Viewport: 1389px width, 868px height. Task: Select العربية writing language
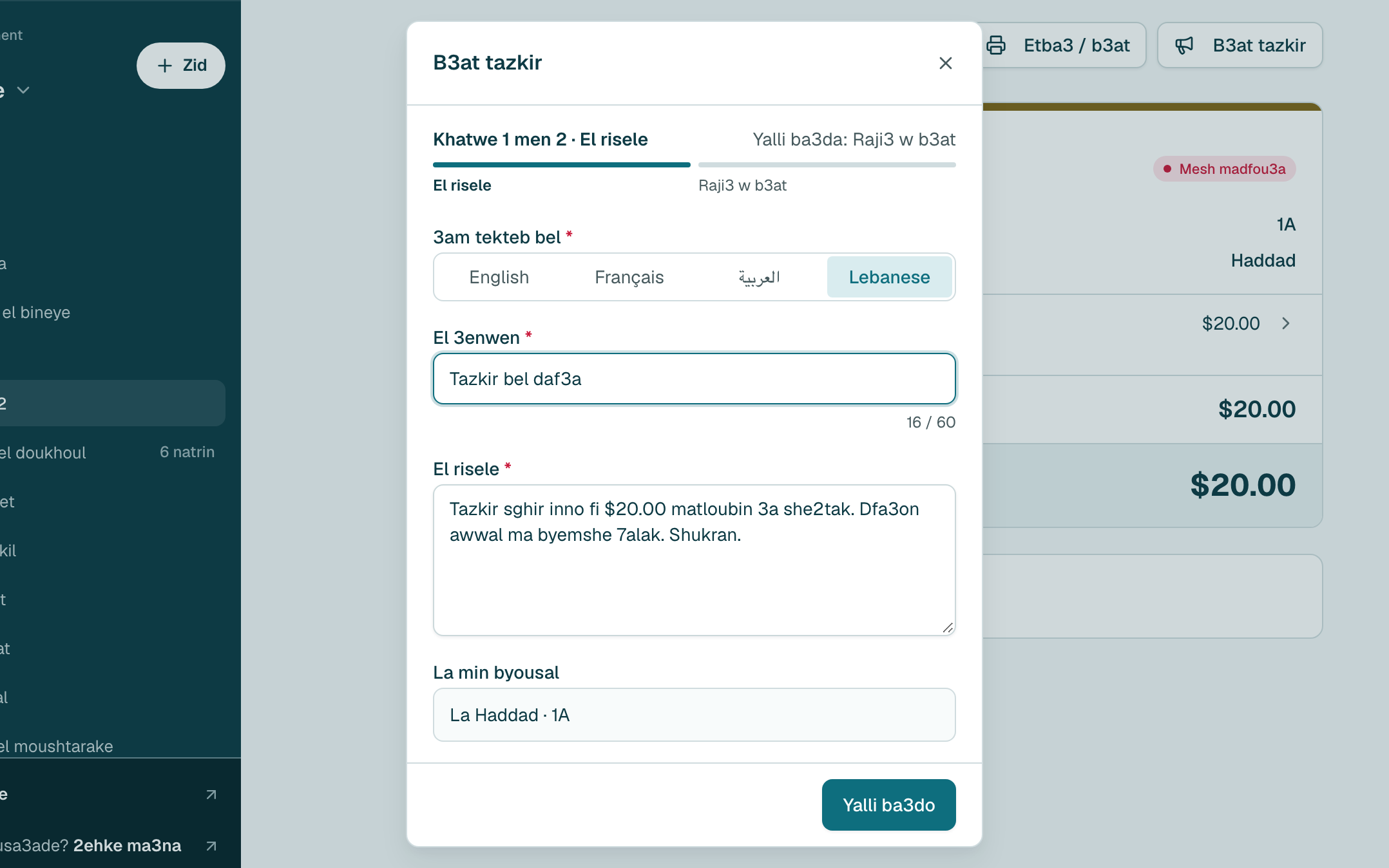760,277
